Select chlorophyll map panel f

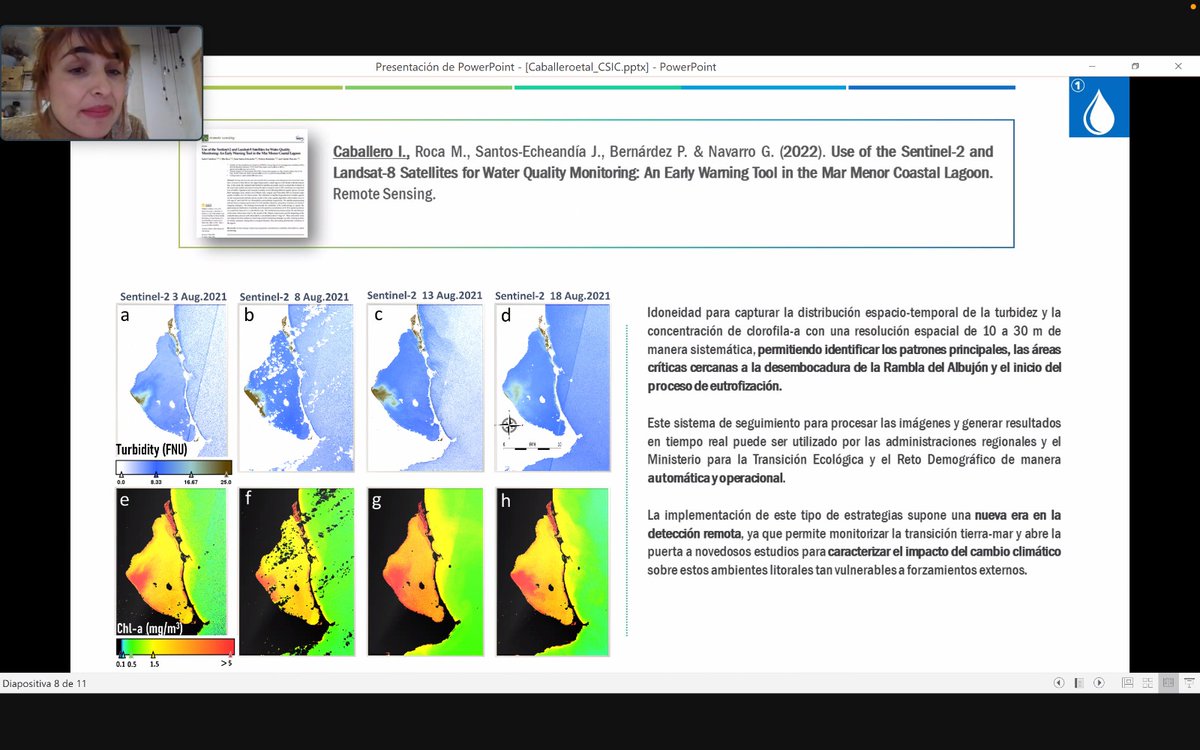[297, 571]
